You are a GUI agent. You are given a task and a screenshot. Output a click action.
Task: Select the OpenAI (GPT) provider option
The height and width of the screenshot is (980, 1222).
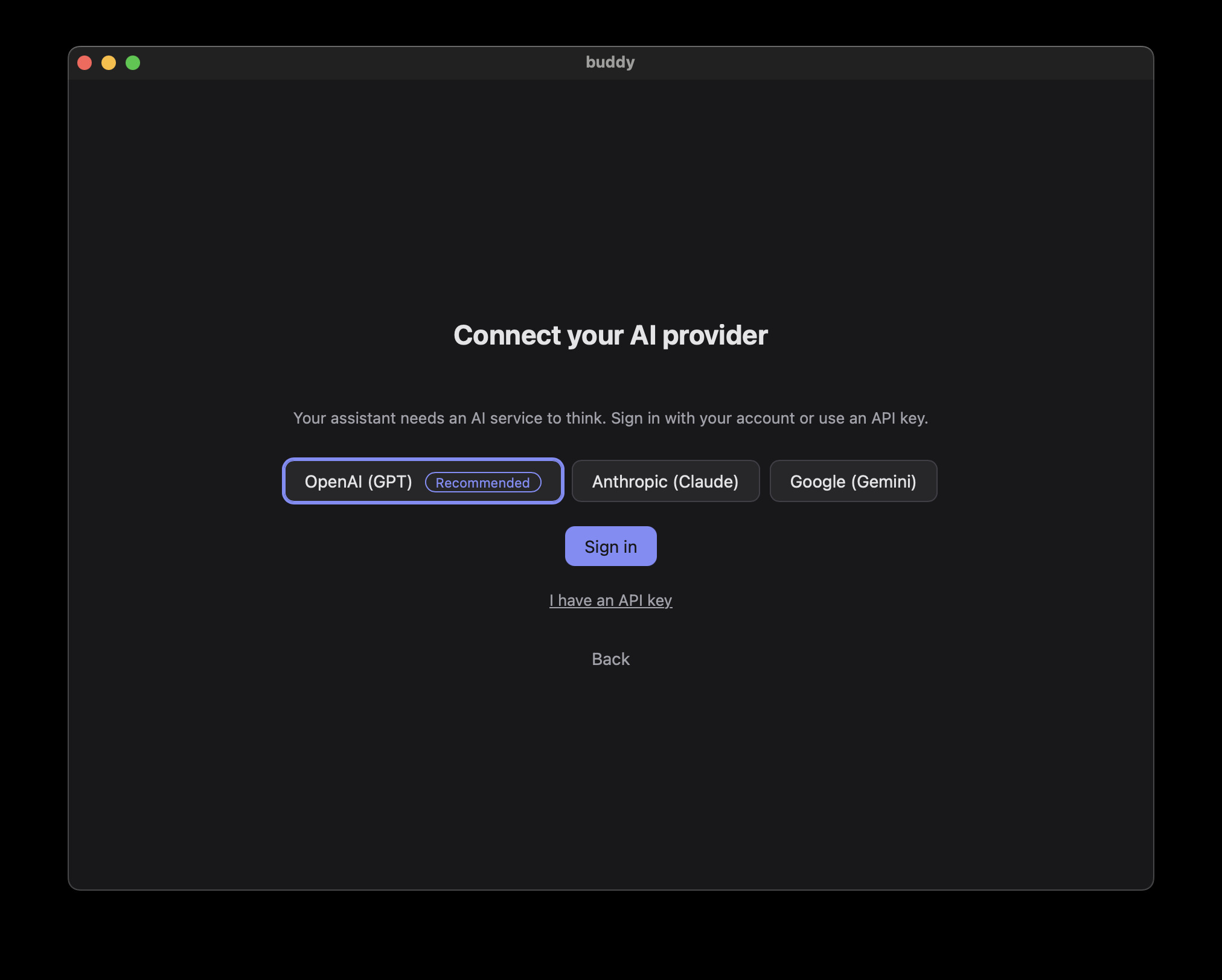[423, 481]
